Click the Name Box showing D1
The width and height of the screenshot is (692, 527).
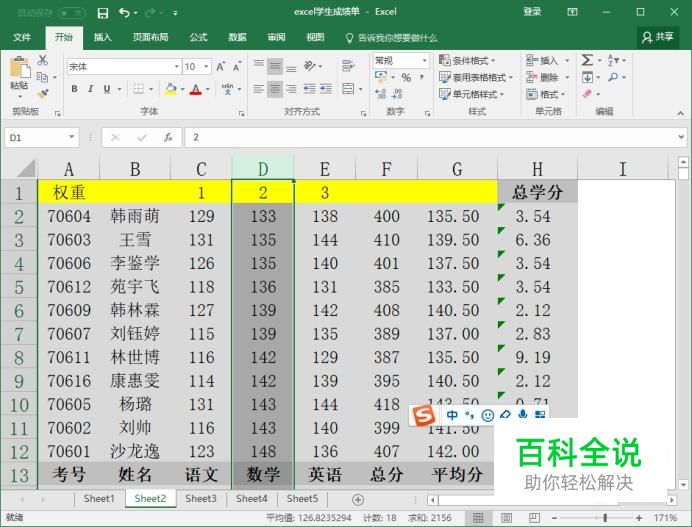(x=41, y=138)
